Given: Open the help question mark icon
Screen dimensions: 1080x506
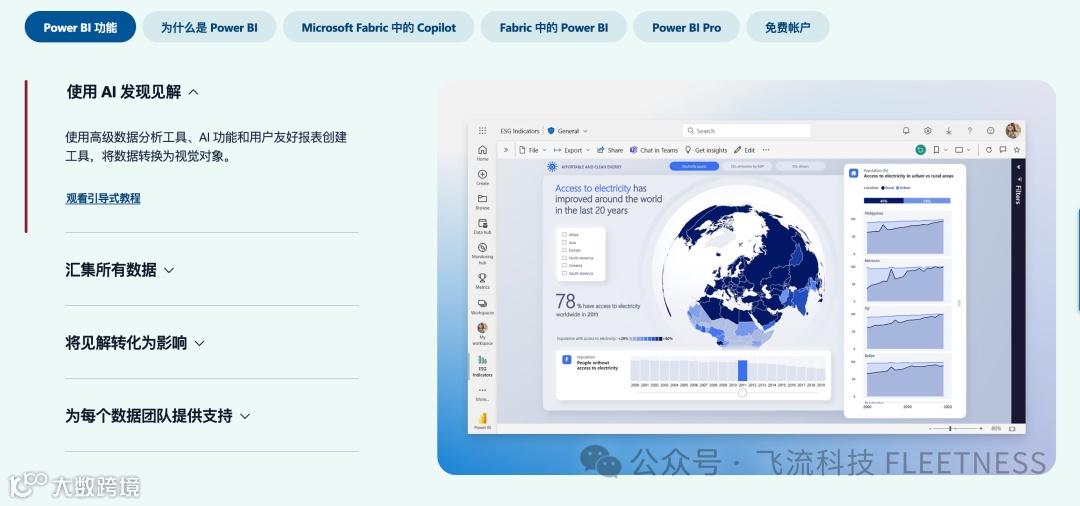Looking at the screenshot, I should pyautogui.click(x=970, y=130).
